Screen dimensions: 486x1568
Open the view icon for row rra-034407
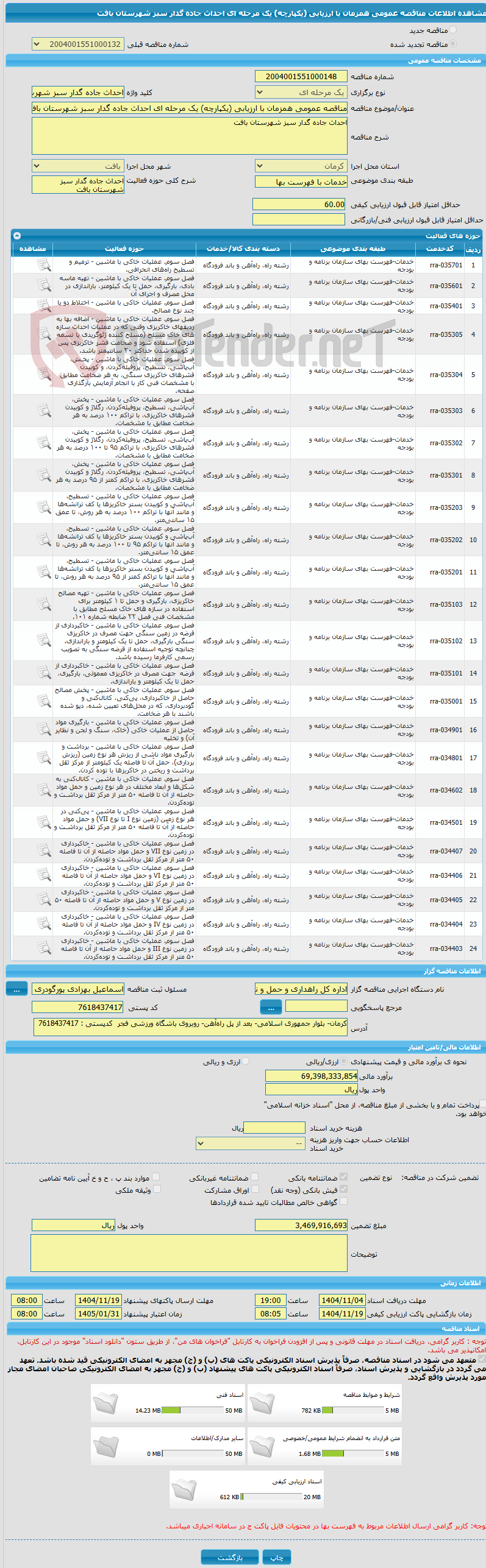tap(44, 851)
